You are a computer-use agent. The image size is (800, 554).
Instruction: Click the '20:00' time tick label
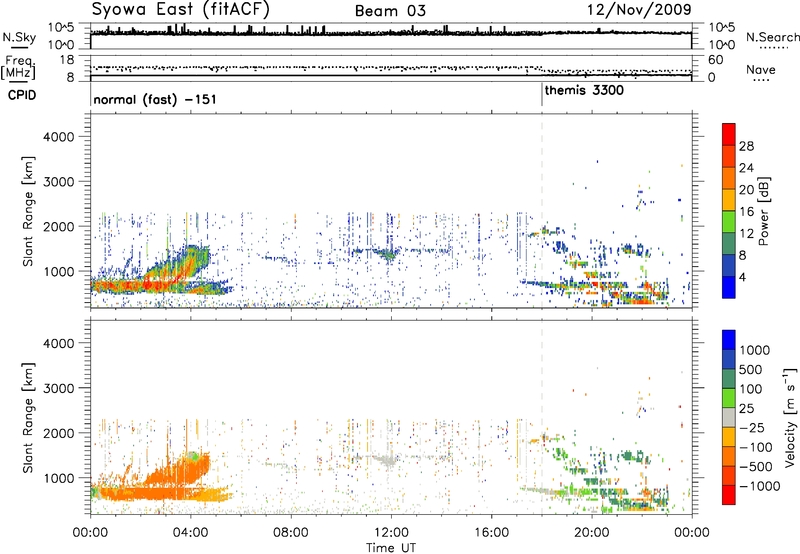(x=591, y=533)
